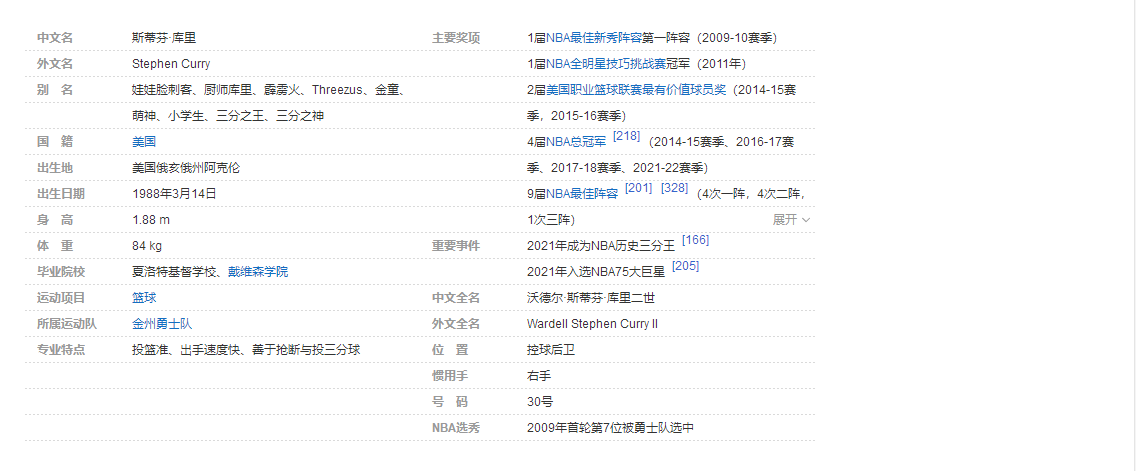The height and width of the screenshot is (471, 1136).
Task: Select the 毕业院校 field label
Action: [61, 272]
